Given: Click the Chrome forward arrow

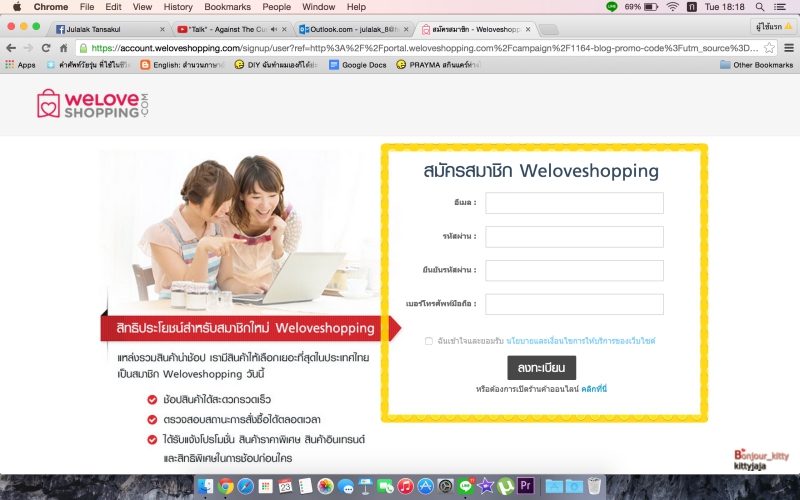Looking at the screenshot, I should 28,48.
